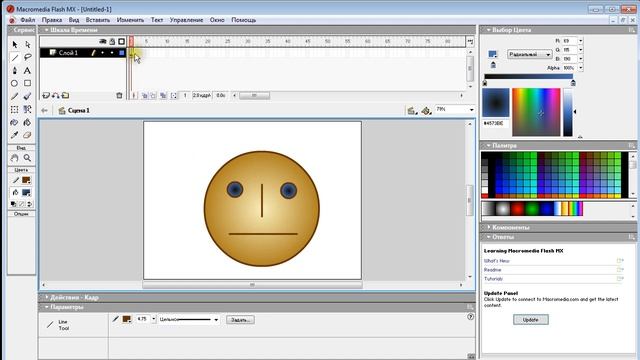The width and height of the screenshot is (640, 360).
Task: Open the Управление menu
Action: coord(187,20)
